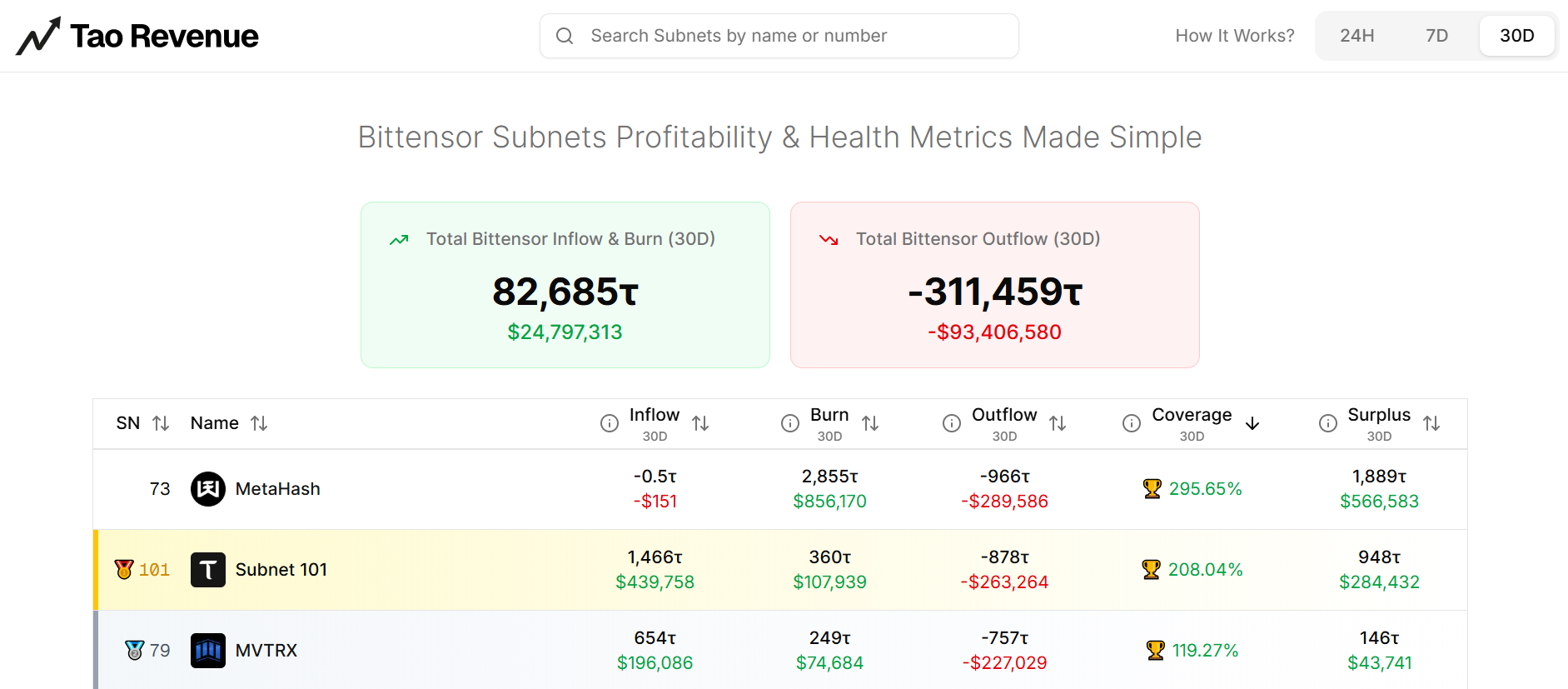Switch time range to 7D
The image size is (1568, 689).
(x=1436, y=36)
